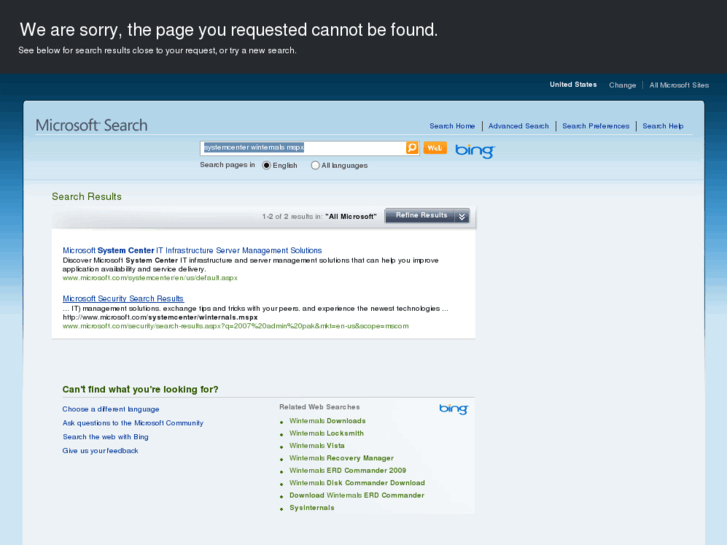This screenshot has width=727, height=545.
Task: Open Winternals ERD Commander 2009 search
Action: coord(348,470)
